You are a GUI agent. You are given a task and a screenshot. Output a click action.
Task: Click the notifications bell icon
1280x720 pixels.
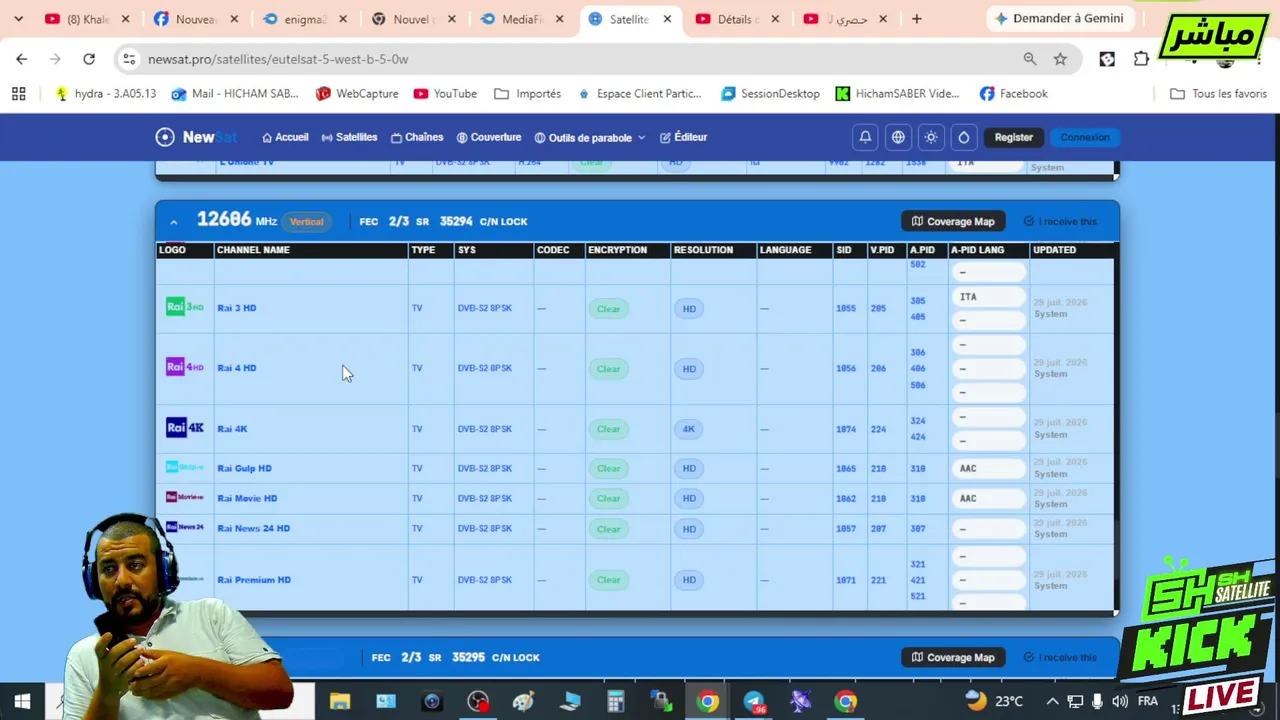(865, 137)
